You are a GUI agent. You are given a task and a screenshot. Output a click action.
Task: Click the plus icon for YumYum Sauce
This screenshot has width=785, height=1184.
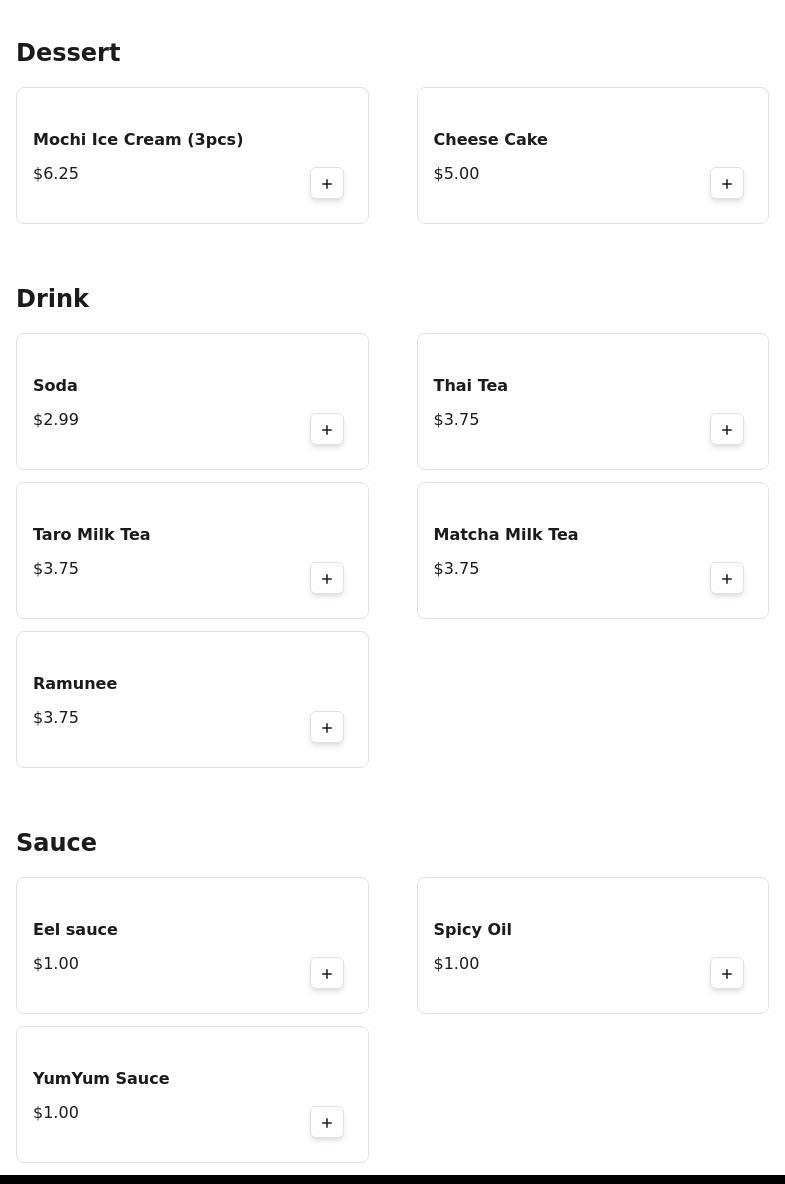tap(327, 1122)
